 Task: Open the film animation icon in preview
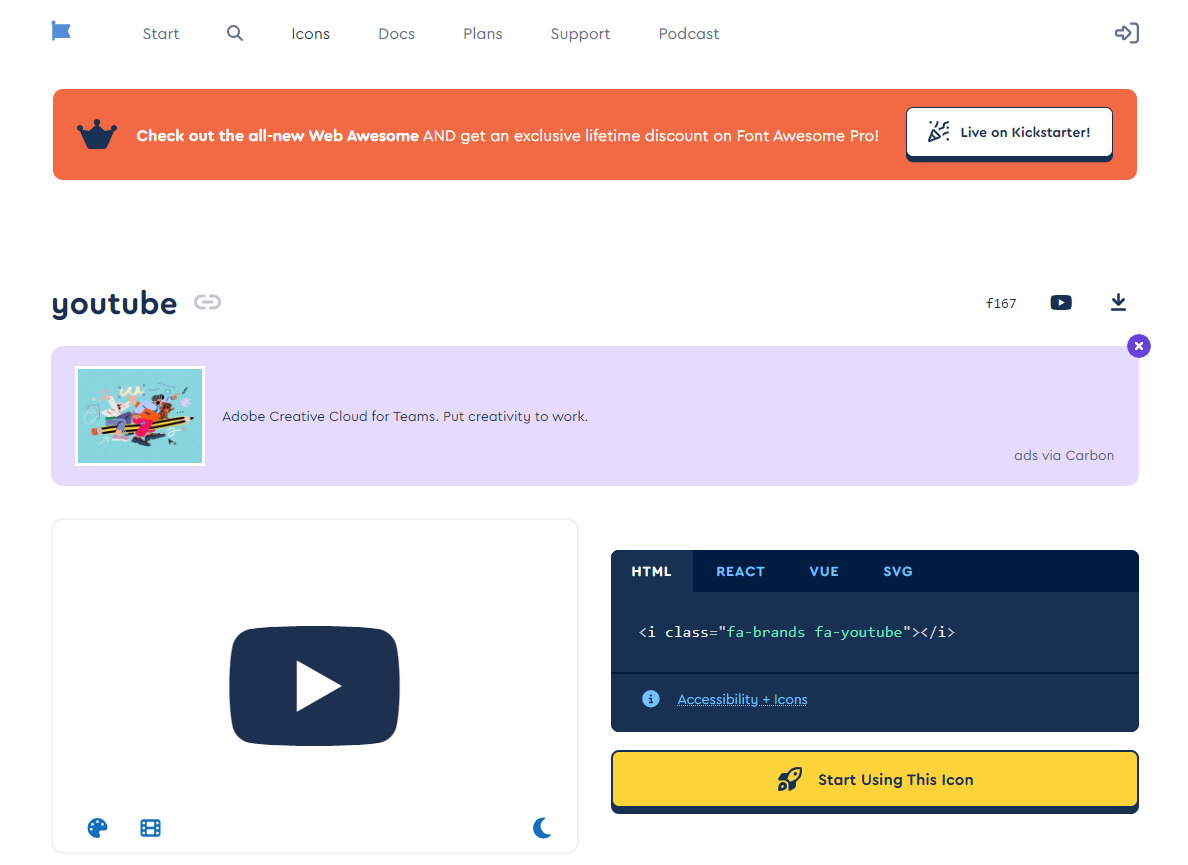tap(151, 828)
